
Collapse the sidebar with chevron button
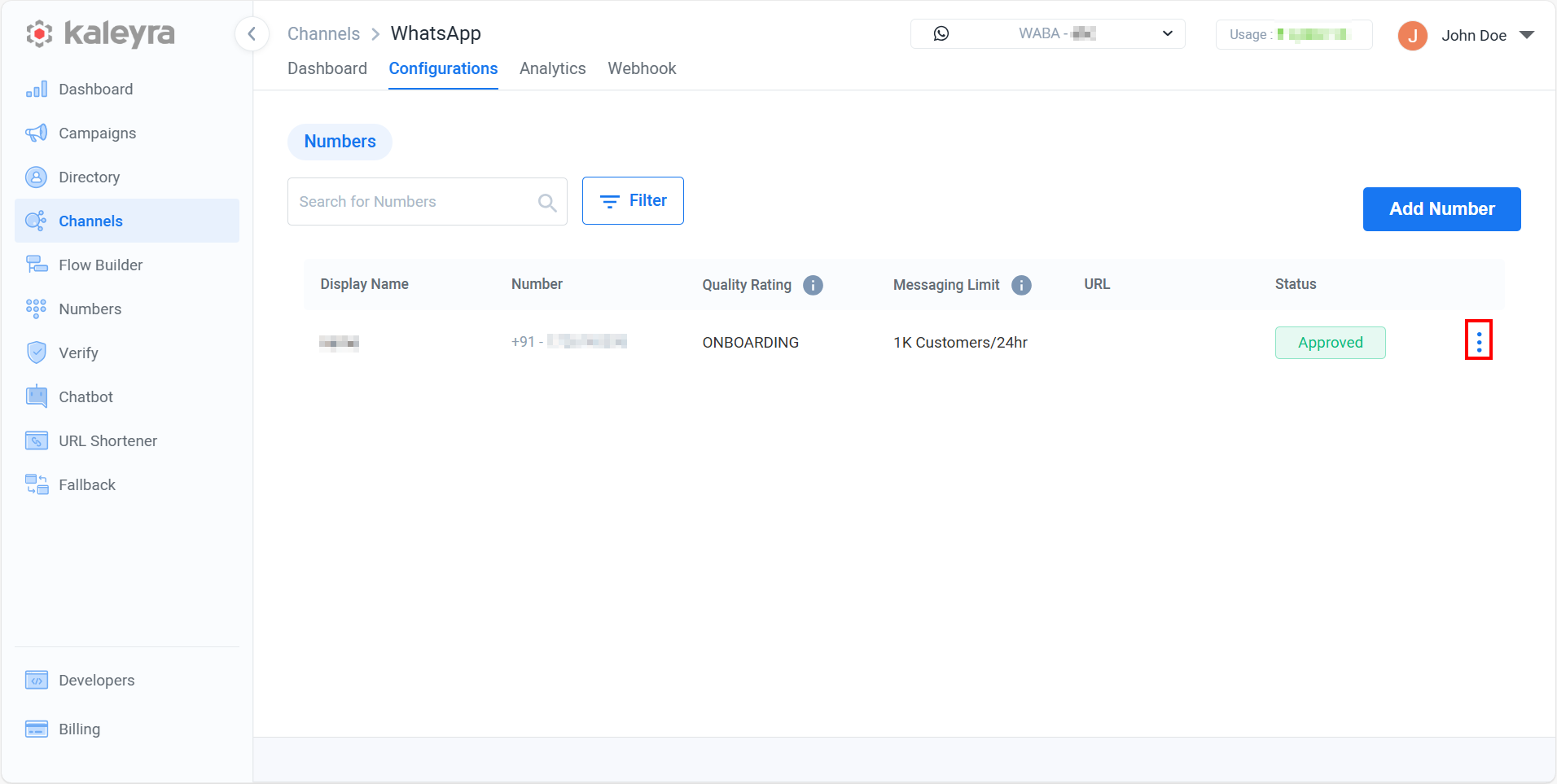pos(252,34)
